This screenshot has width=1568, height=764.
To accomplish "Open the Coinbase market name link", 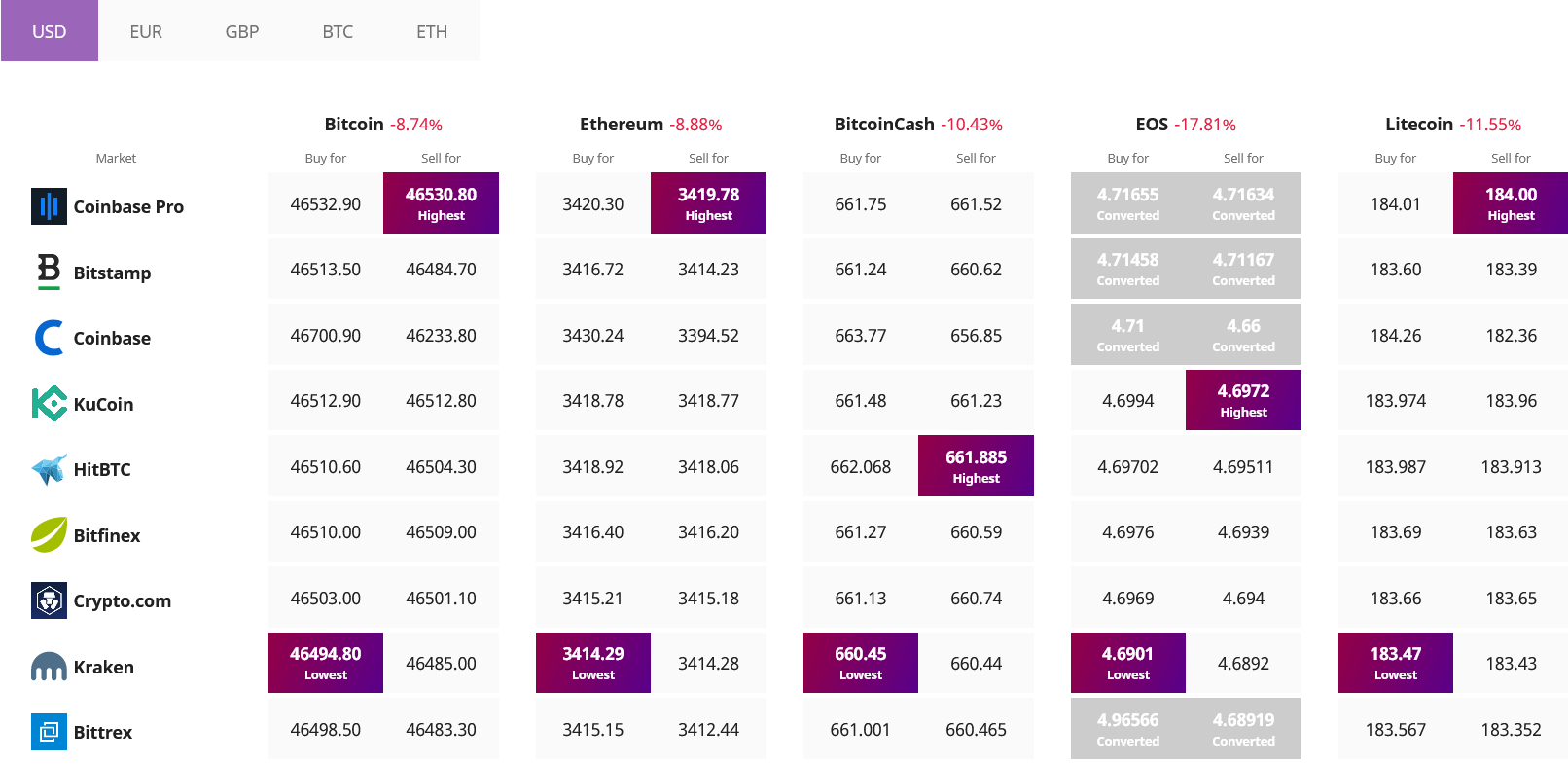I will coord(112,338).
